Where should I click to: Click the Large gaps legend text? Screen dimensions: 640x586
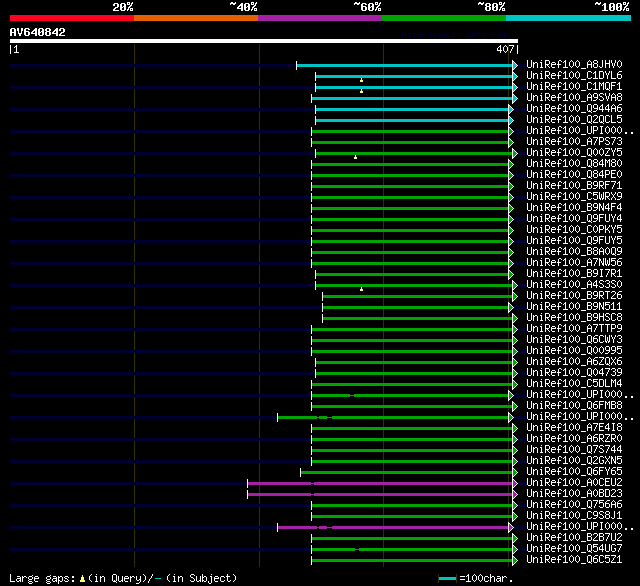point(123,578)
